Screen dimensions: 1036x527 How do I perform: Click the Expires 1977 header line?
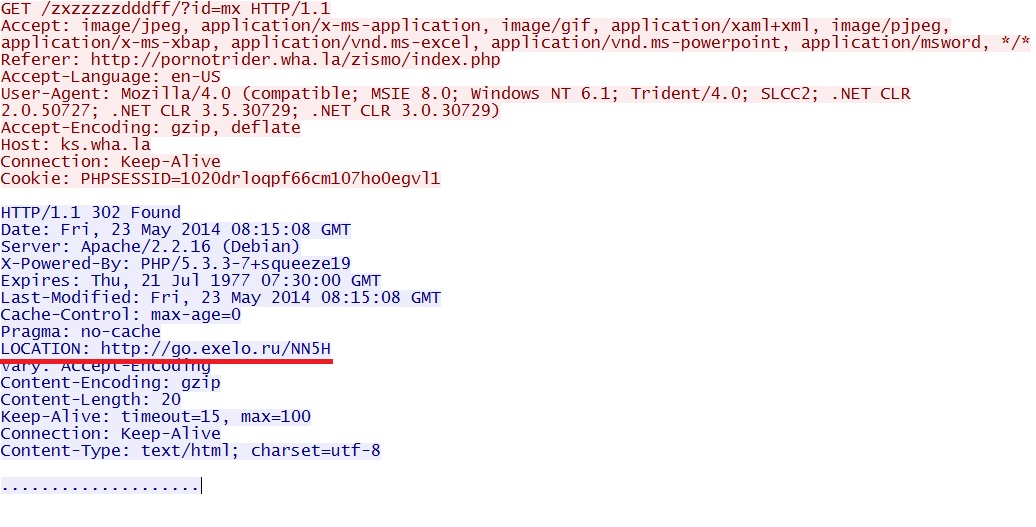tap(190, 280)
